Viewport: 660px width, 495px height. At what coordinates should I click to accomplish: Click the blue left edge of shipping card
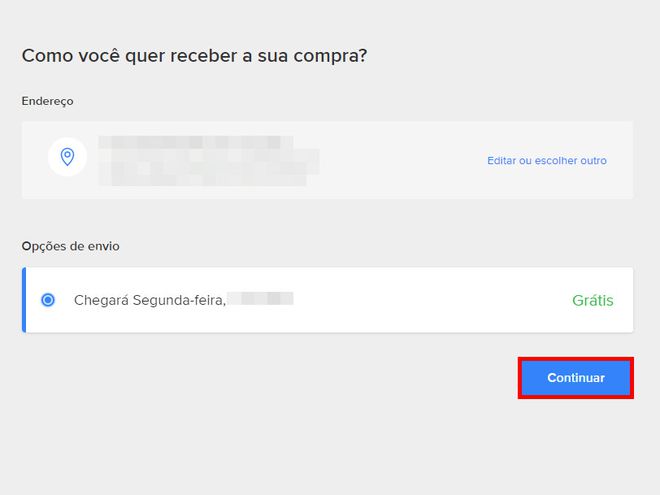tap(24, 300)
